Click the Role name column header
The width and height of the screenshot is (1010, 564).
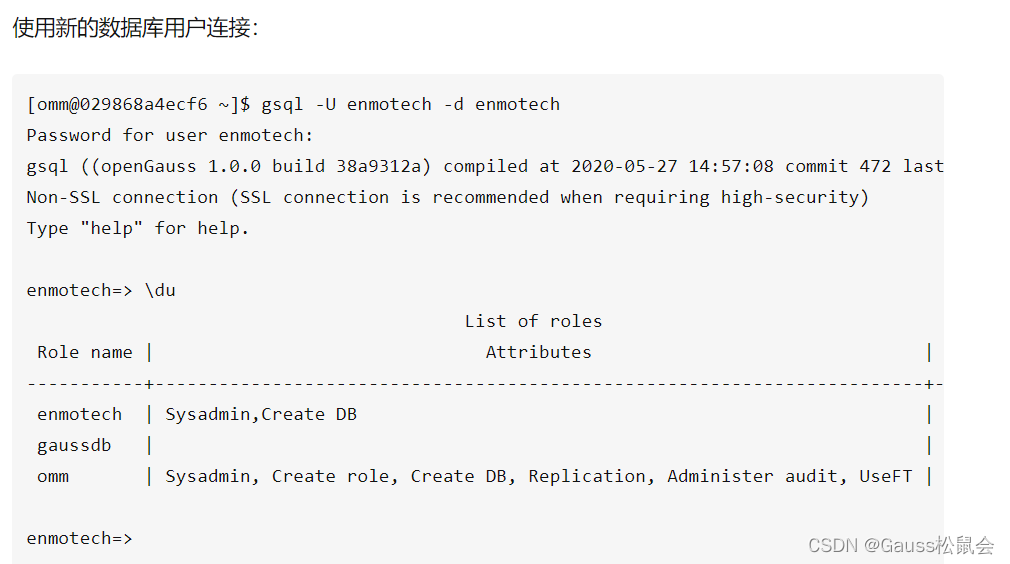[x=84, y=352]
